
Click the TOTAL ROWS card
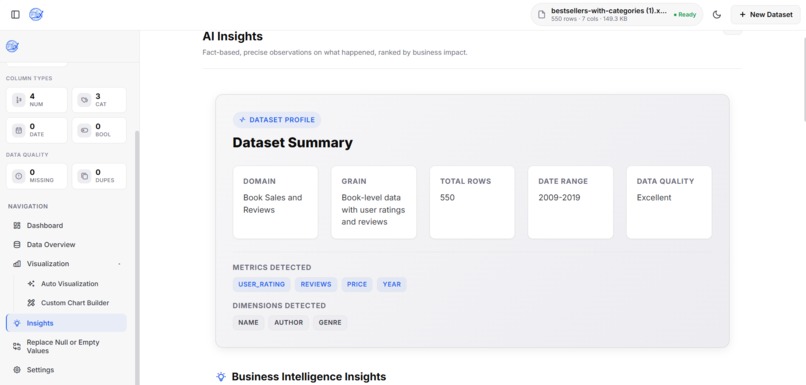point(472,202)
